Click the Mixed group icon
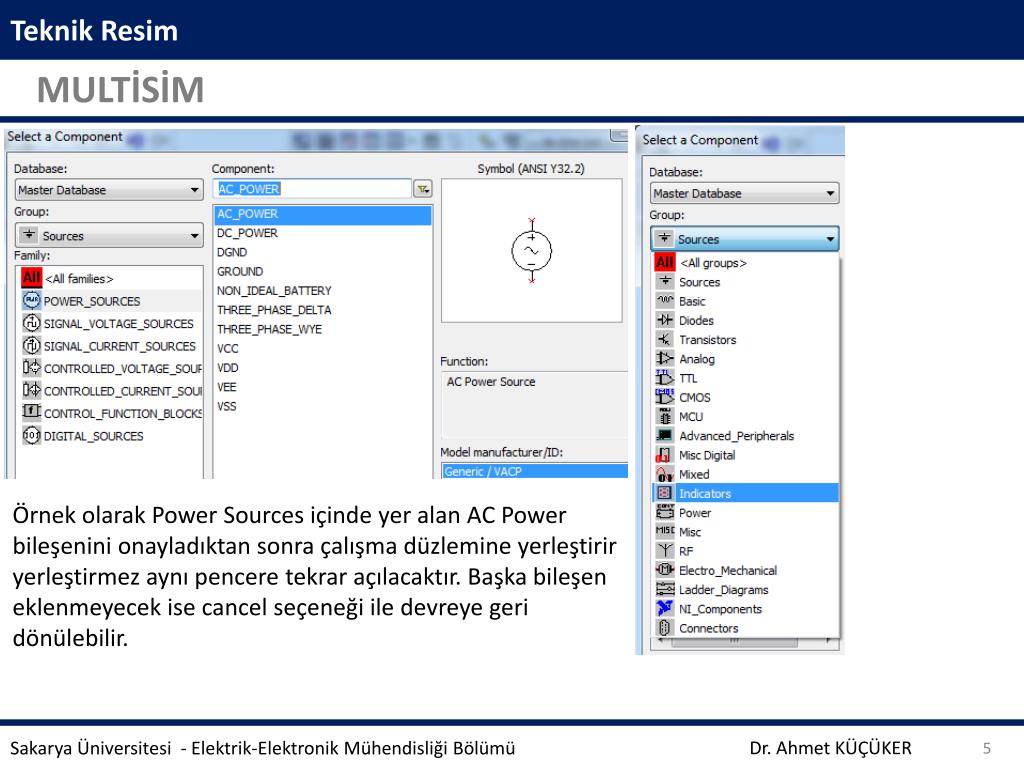 point(665,473)
